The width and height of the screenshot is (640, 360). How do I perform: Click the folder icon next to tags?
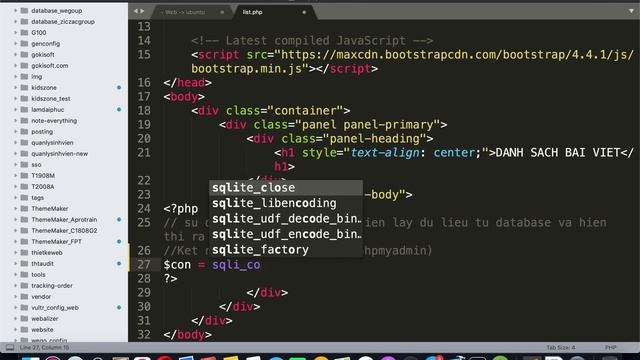(x=24, y=198)
